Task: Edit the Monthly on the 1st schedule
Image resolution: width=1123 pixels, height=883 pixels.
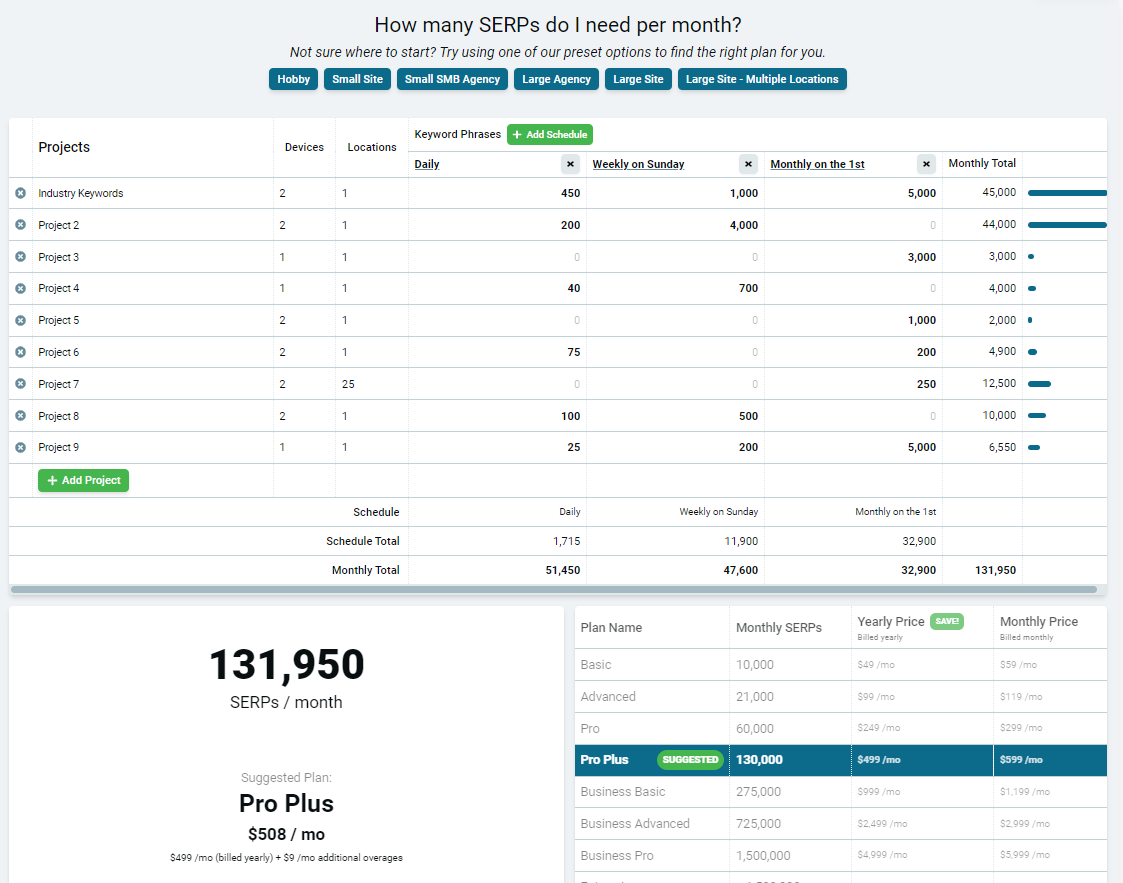Action: tap(817, 164)
